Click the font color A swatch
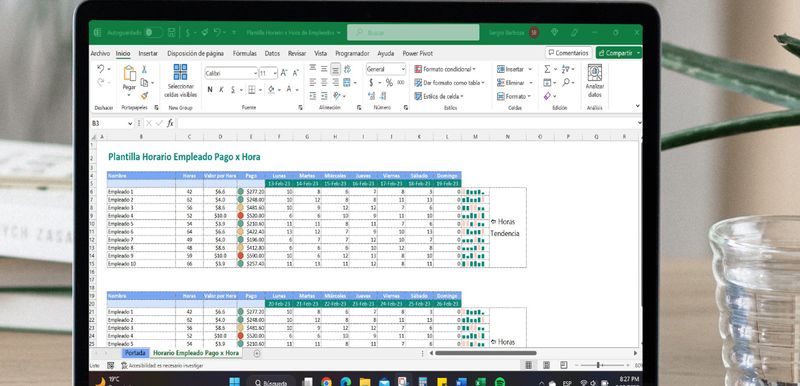 point(289,90)
